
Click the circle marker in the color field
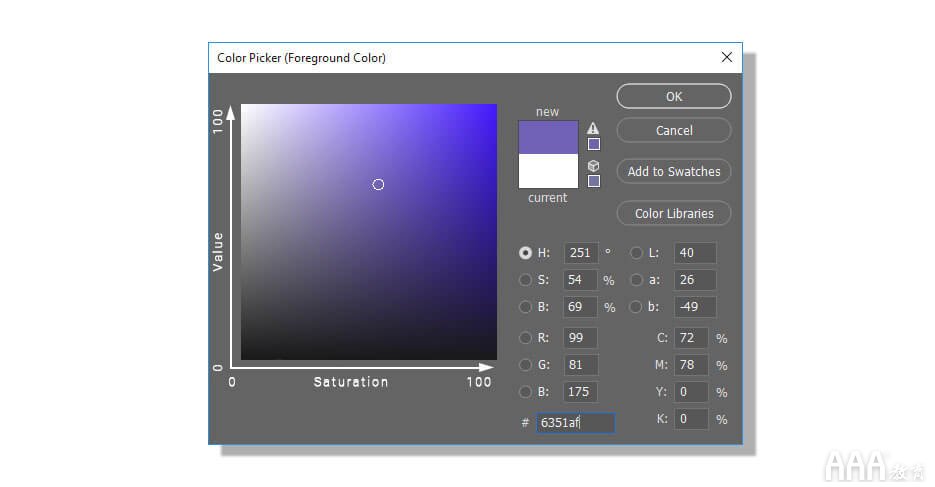(378, 185)
